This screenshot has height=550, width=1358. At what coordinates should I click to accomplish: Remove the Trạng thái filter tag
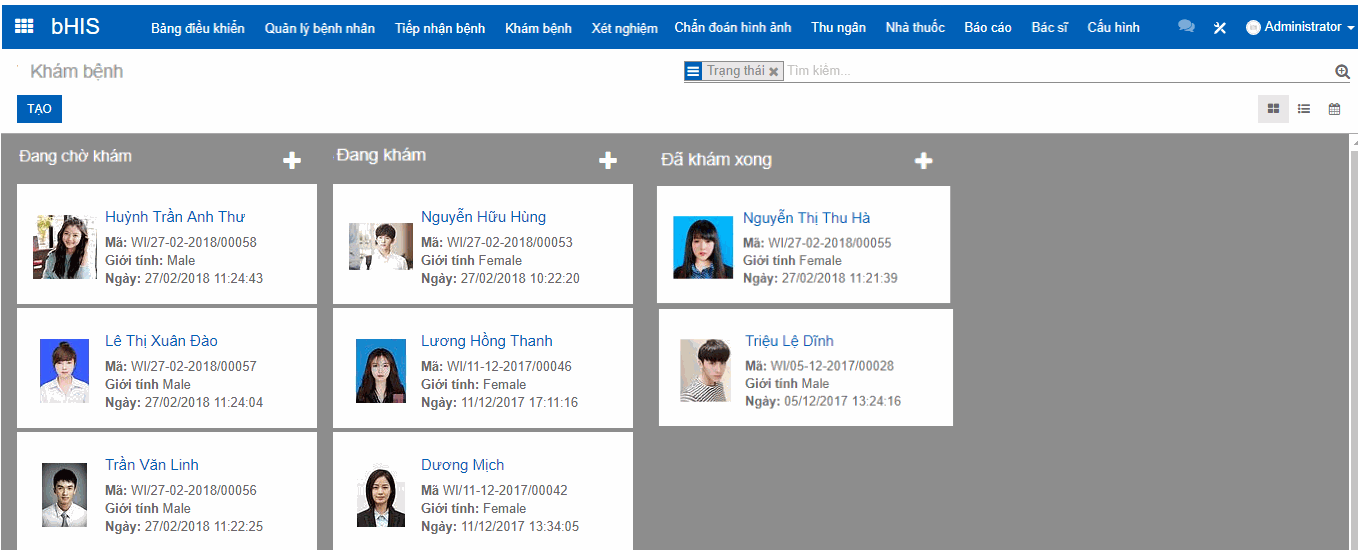pyautogui.click(x=774, y=72)
